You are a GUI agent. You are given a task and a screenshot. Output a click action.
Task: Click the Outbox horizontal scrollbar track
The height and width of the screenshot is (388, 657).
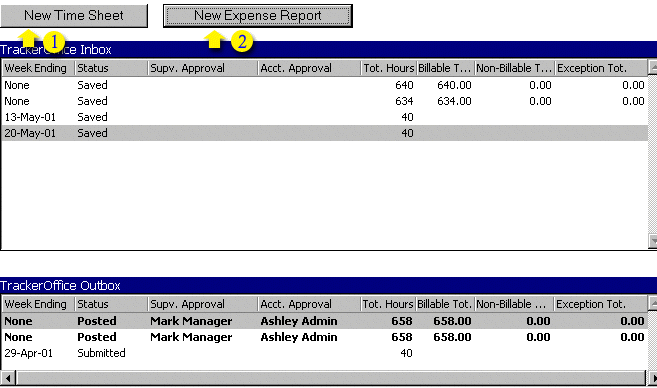331,378
